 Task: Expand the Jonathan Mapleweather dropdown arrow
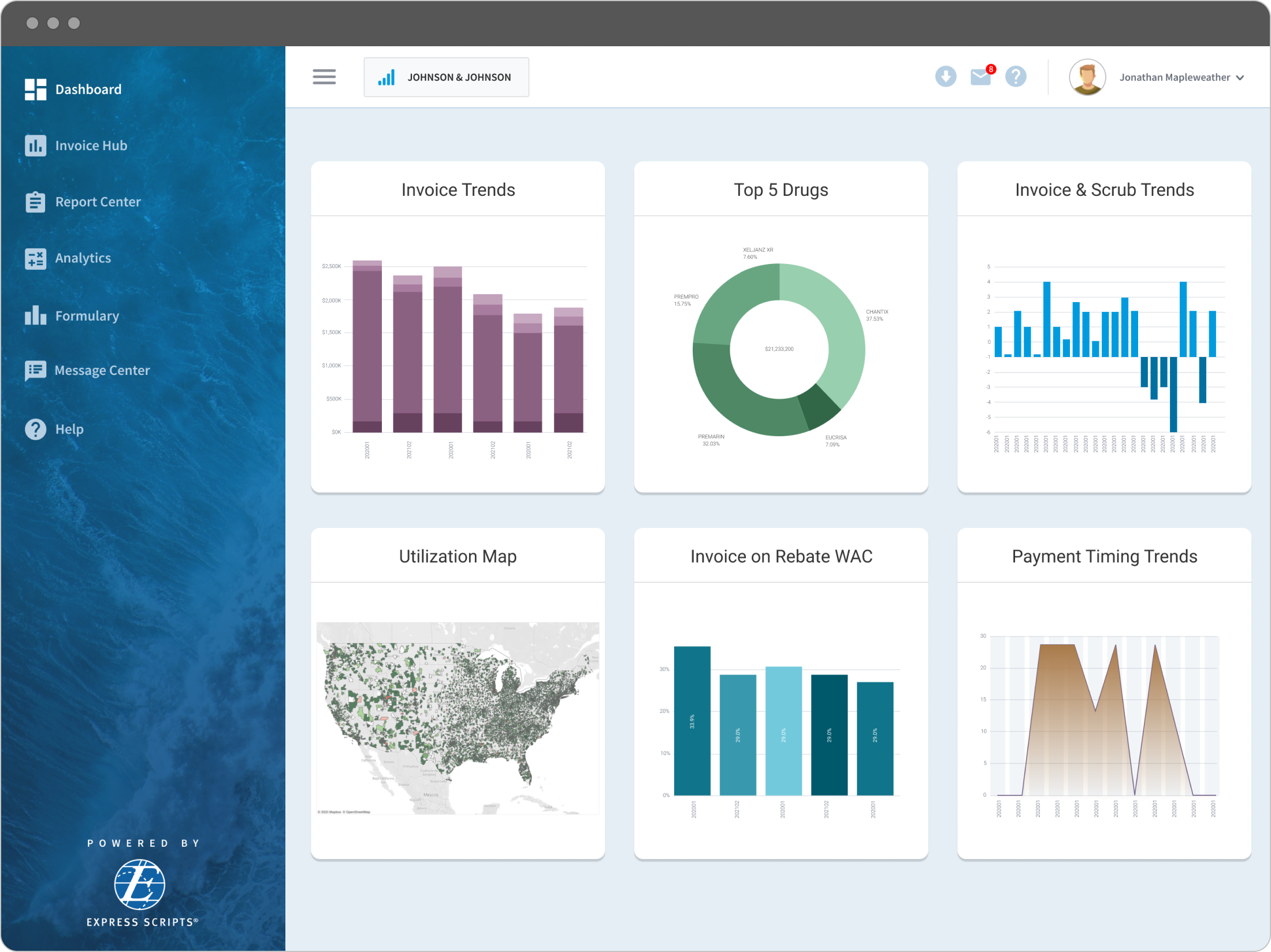coord(1240,77)
